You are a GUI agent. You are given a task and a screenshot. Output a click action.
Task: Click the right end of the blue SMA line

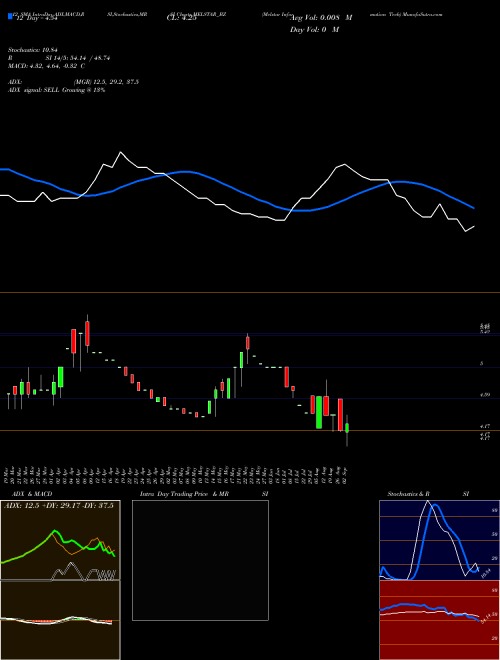[x=473, y=208]
